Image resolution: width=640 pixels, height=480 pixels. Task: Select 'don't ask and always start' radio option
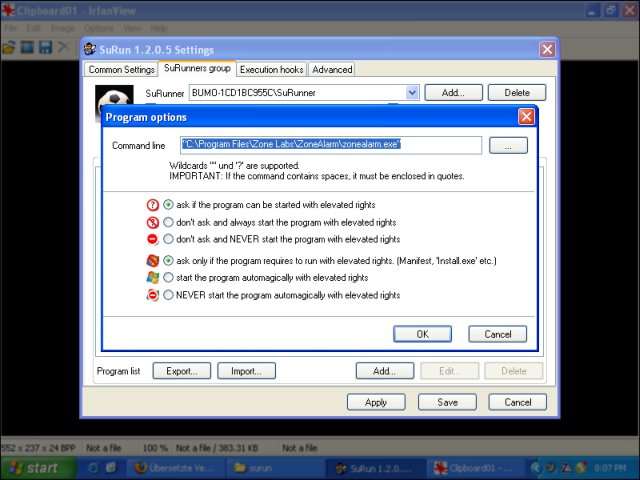[168, 222]
